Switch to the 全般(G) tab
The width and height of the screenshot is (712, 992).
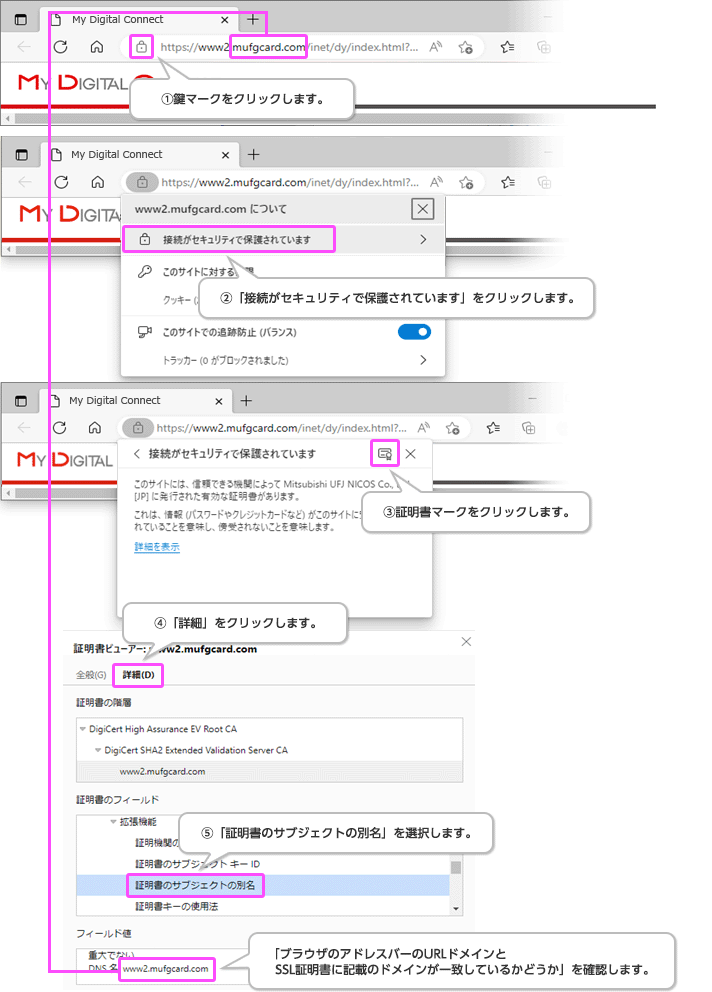[x=91, y=675]
